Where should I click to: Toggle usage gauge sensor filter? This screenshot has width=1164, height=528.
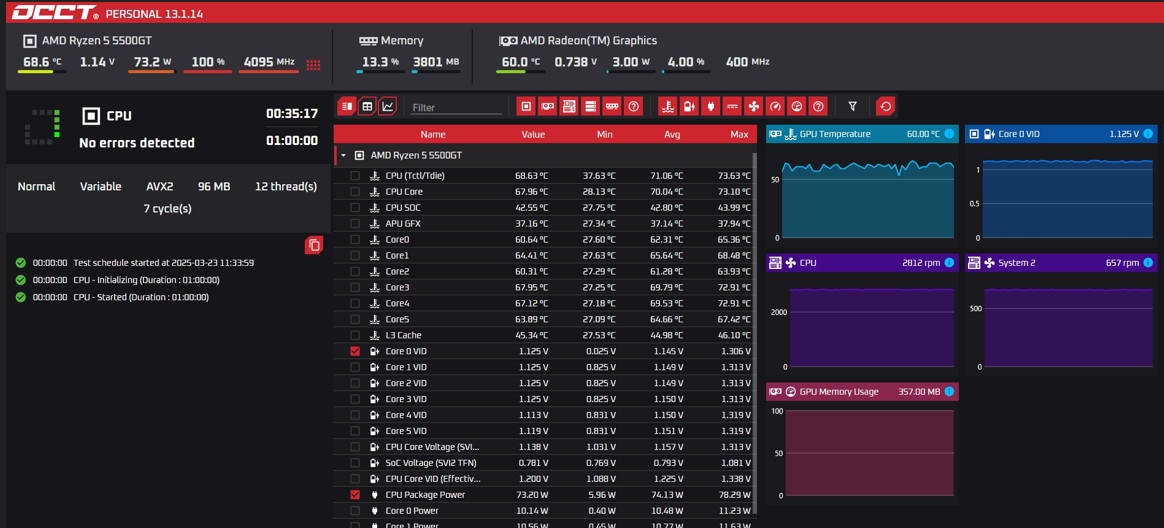[797, 107]
